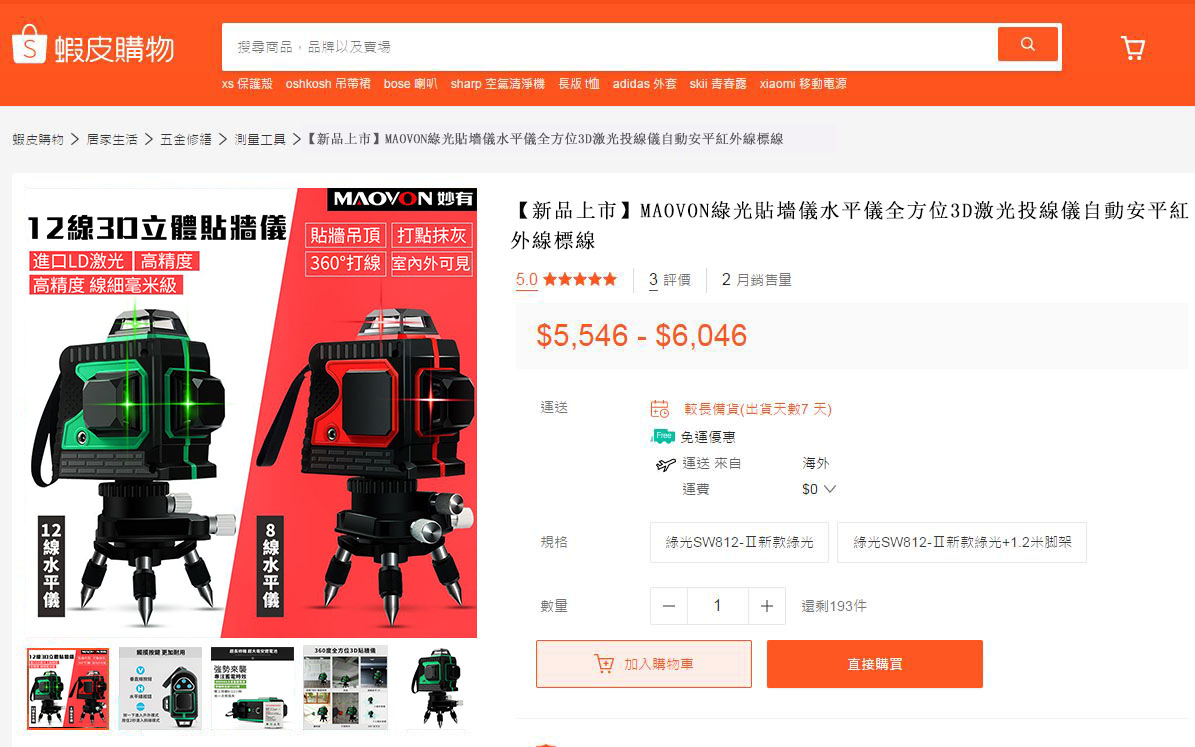Select 綠光SW812-II新款綠光 variant option
The width and height of the screenshot is (1195, 747).
click(739, 542)
